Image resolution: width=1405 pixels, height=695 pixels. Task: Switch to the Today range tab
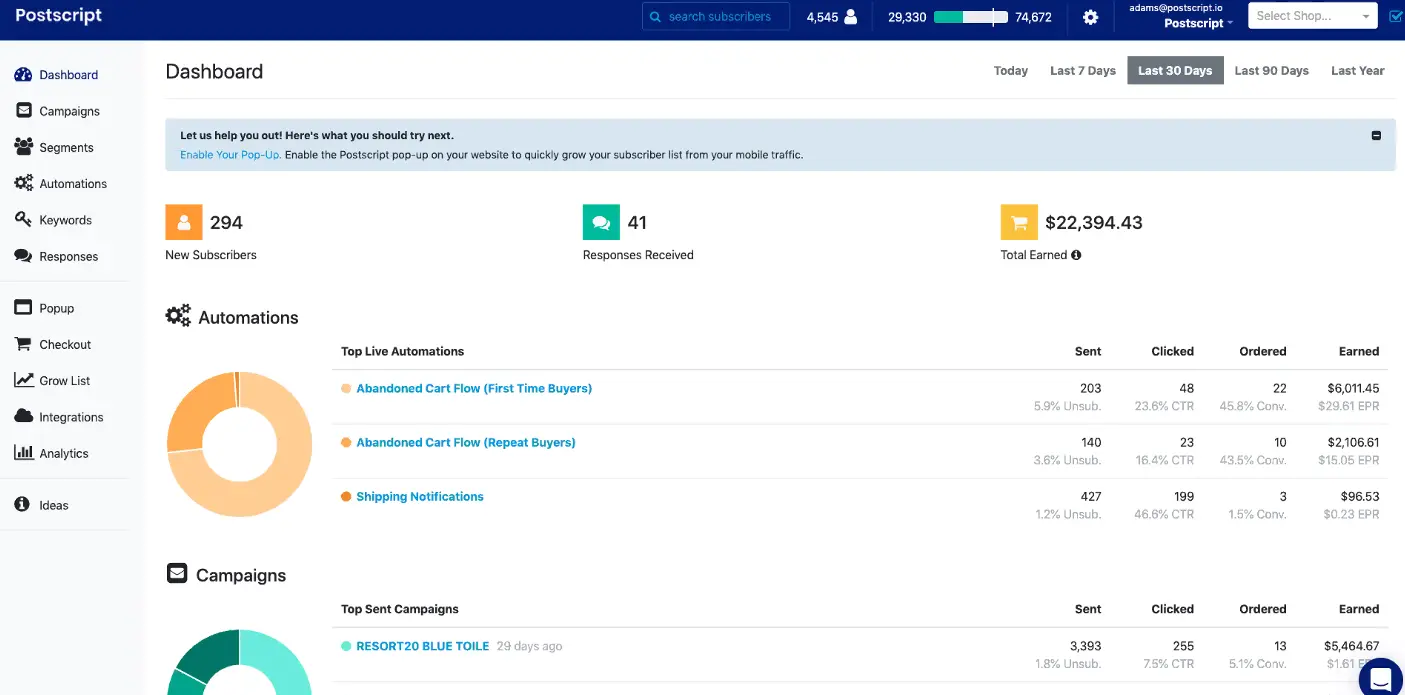click(x=1011, y=71)
